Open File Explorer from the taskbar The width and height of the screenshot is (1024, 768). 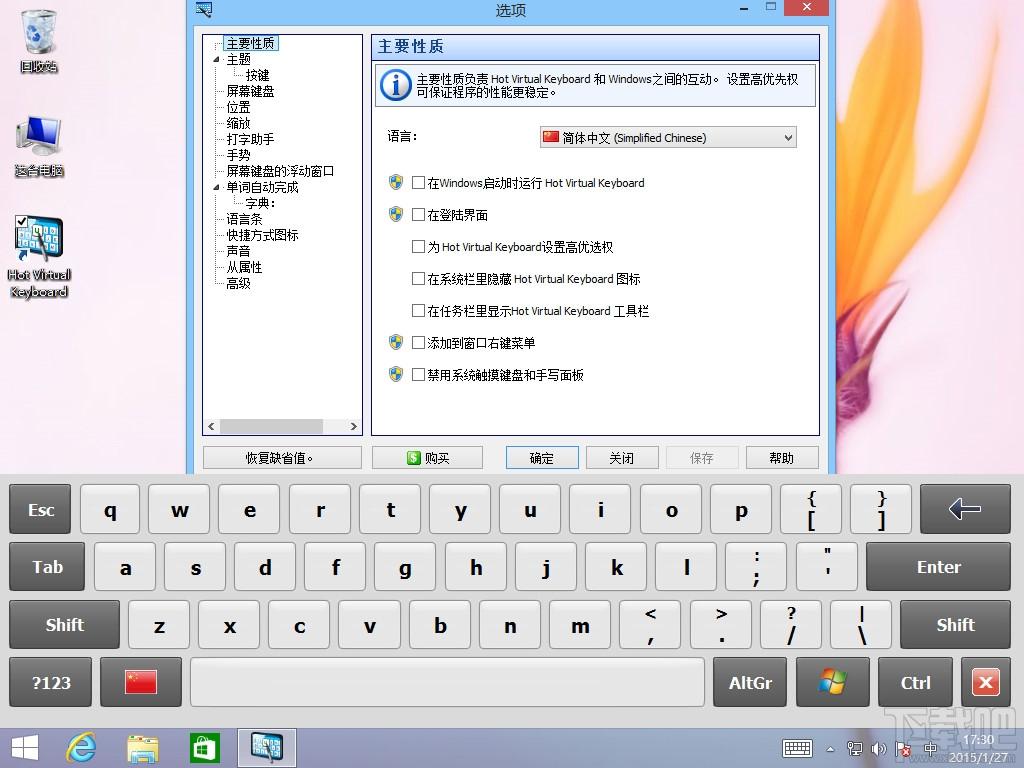142,748
